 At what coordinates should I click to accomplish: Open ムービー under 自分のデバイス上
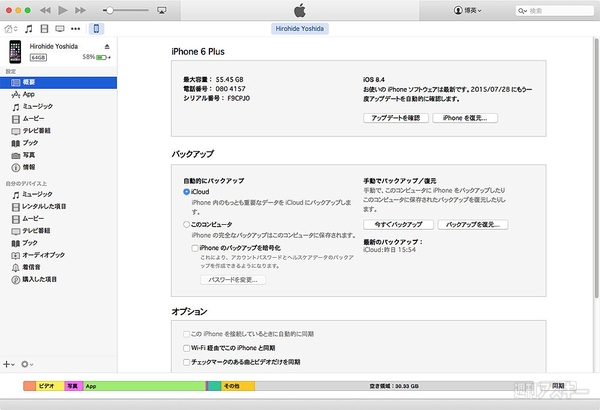click(59, 219)
